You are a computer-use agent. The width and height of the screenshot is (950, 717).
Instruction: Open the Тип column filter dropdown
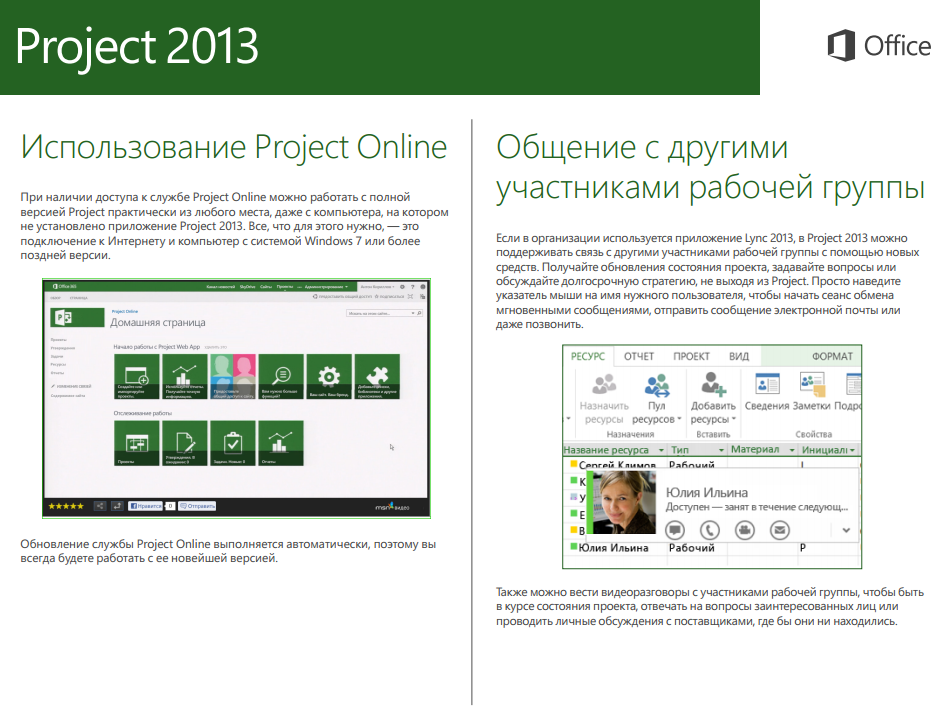pos(721,450)
